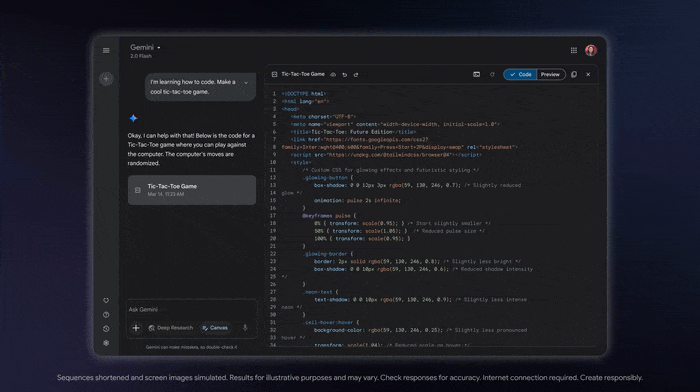The width and height of the screenshot is (700, 392).
Task: Focus the Ask Gemini input field
Action: 192,309
